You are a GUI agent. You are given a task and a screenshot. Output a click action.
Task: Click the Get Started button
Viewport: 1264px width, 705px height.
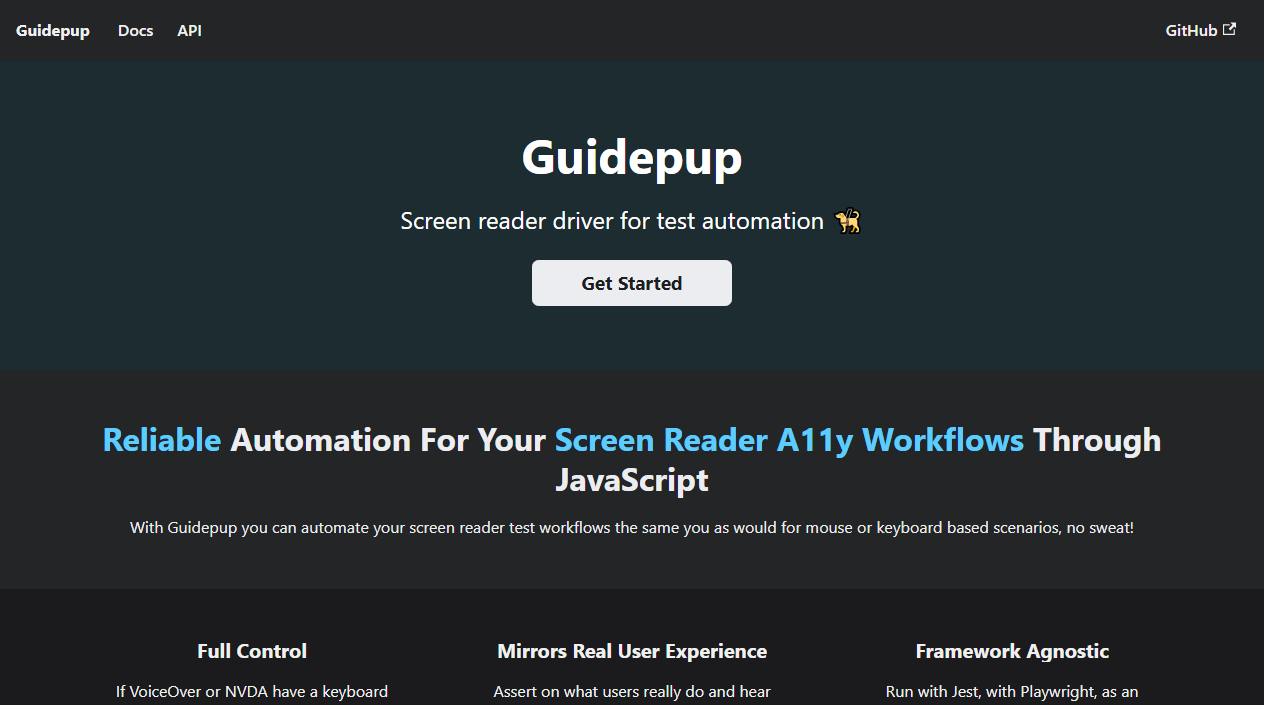[631, 283]
